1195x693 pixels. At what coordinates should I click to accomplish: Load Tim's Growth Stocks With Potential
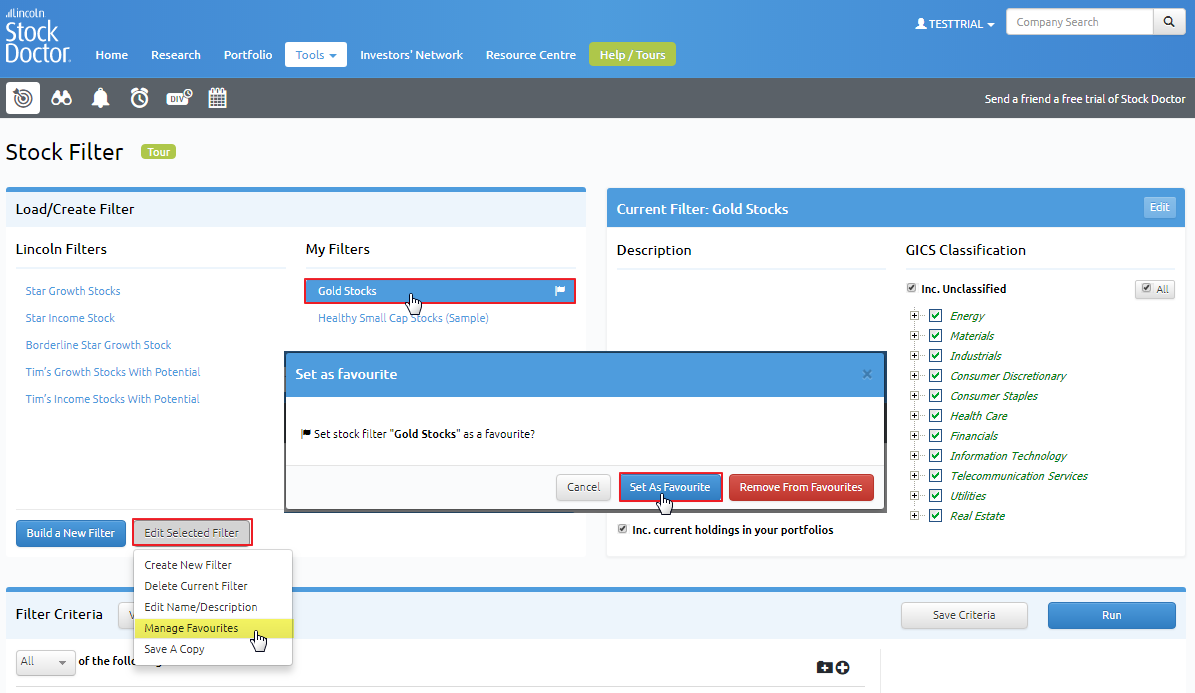click(x=113, y=372)
